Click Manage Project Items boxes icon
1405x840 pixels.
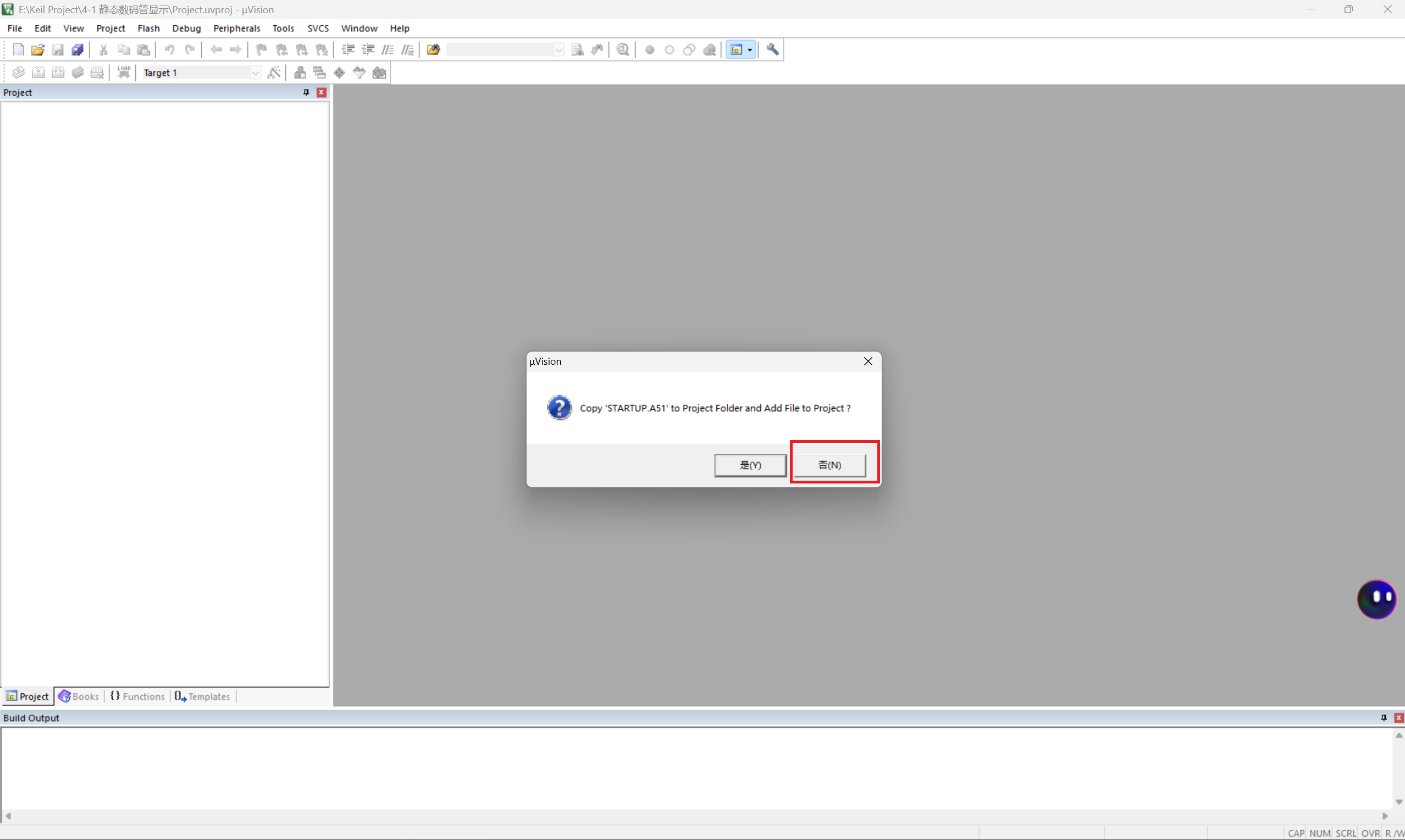[x=300, y=73]
